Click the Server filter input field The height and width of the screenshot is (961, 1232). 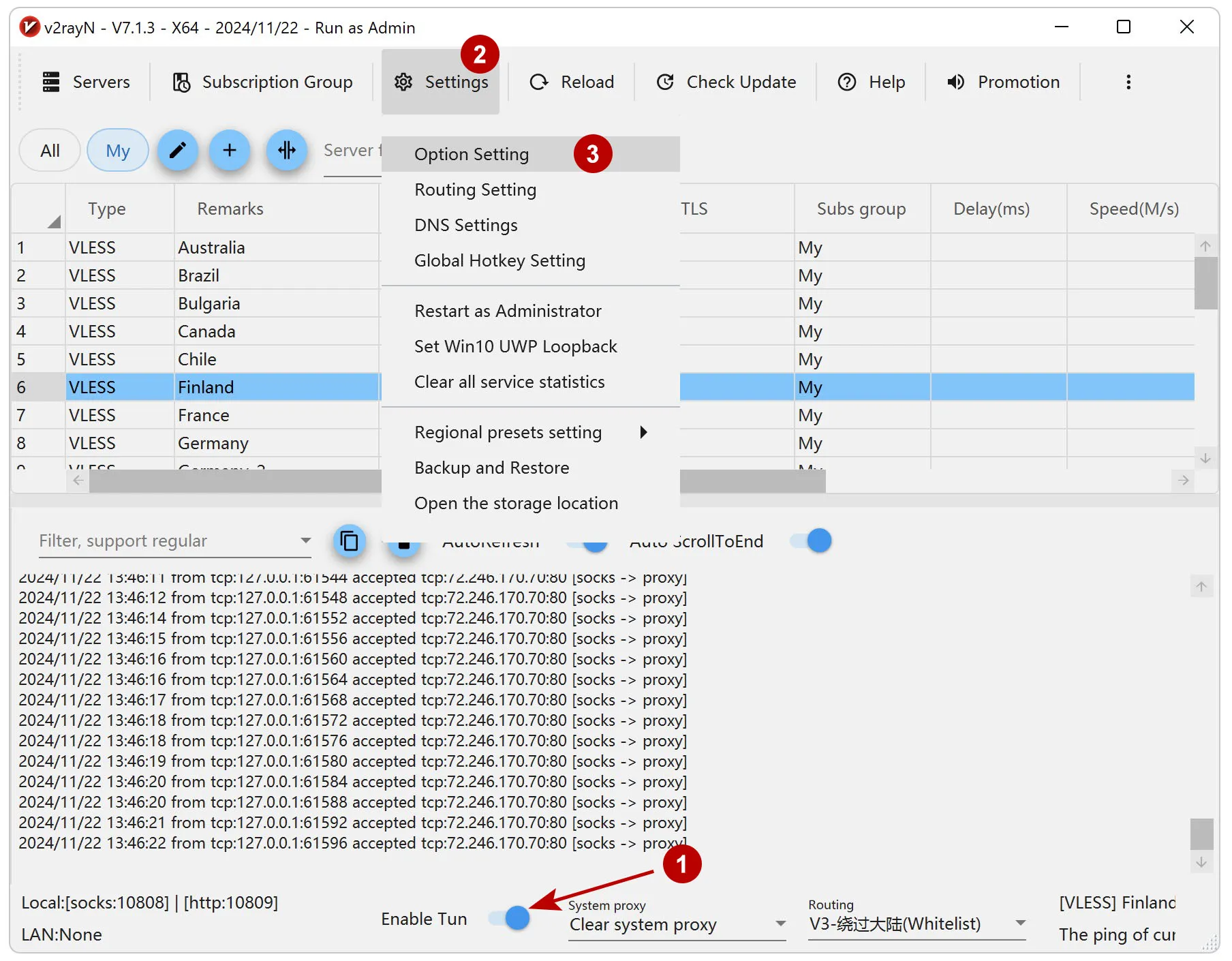352,151
